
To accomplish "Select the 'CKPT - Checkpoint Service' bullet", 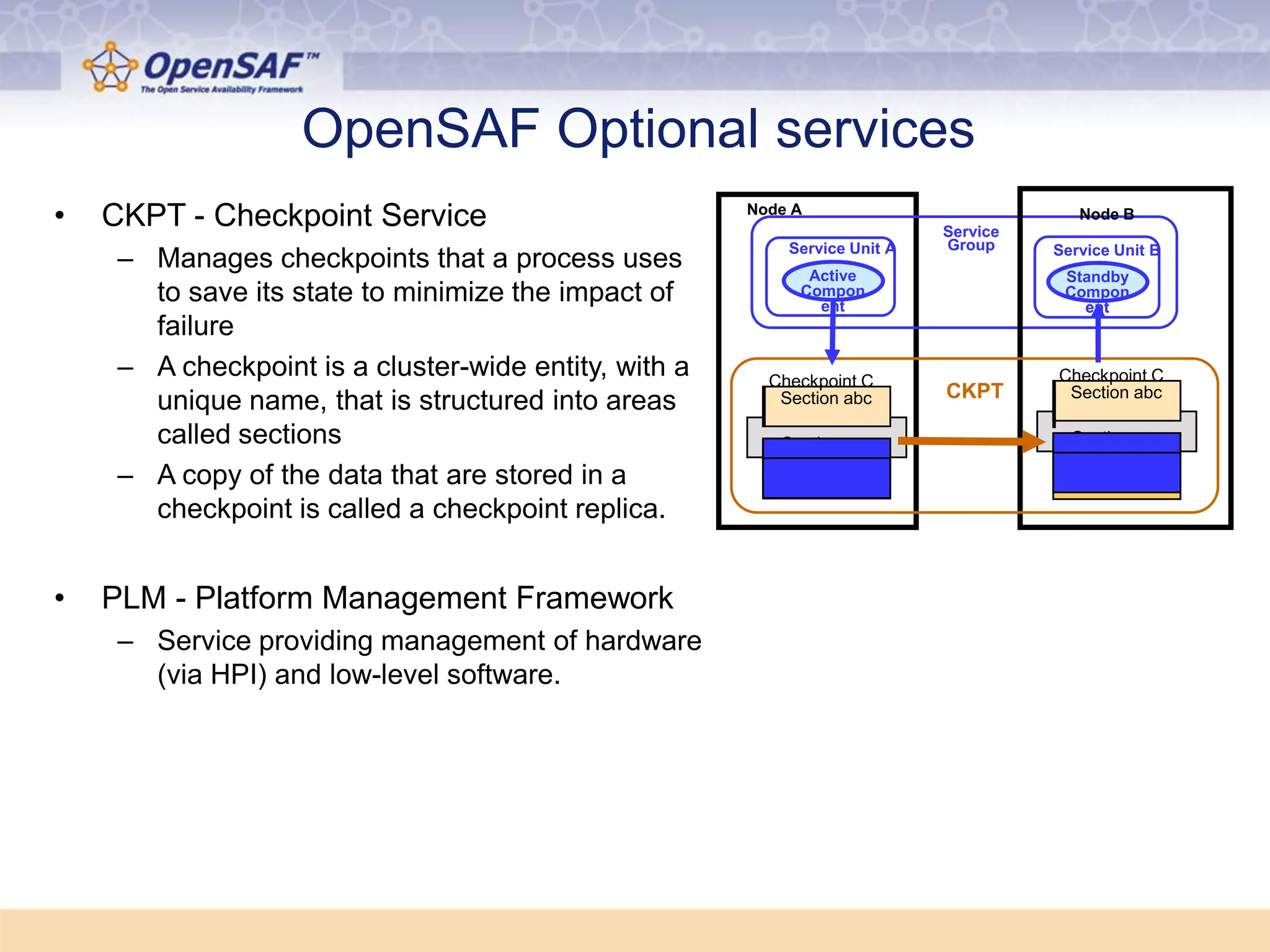I will [x=294, y=216].
